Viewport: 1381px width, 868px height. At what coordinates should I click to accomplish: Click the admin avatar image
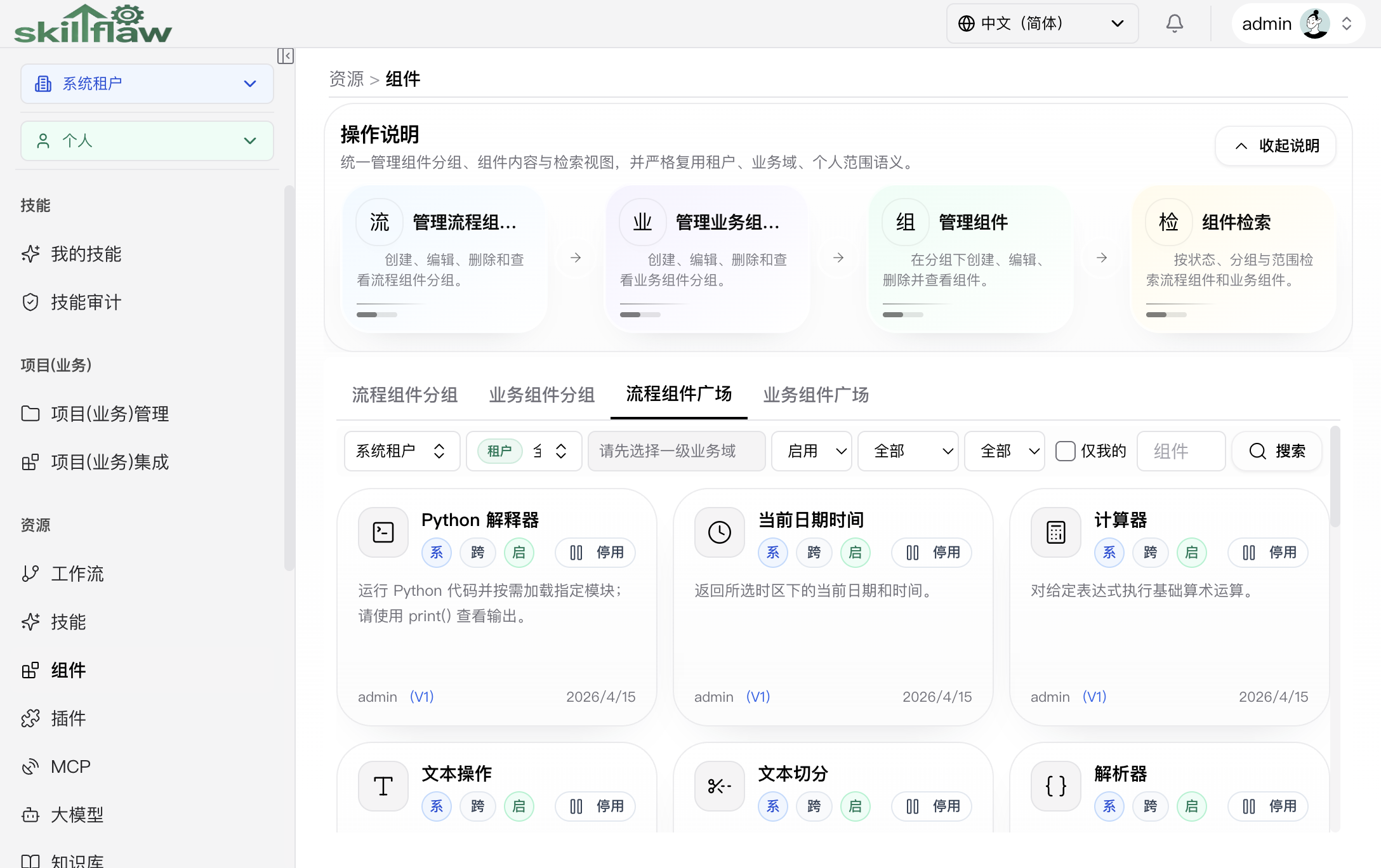point(1315,23)
